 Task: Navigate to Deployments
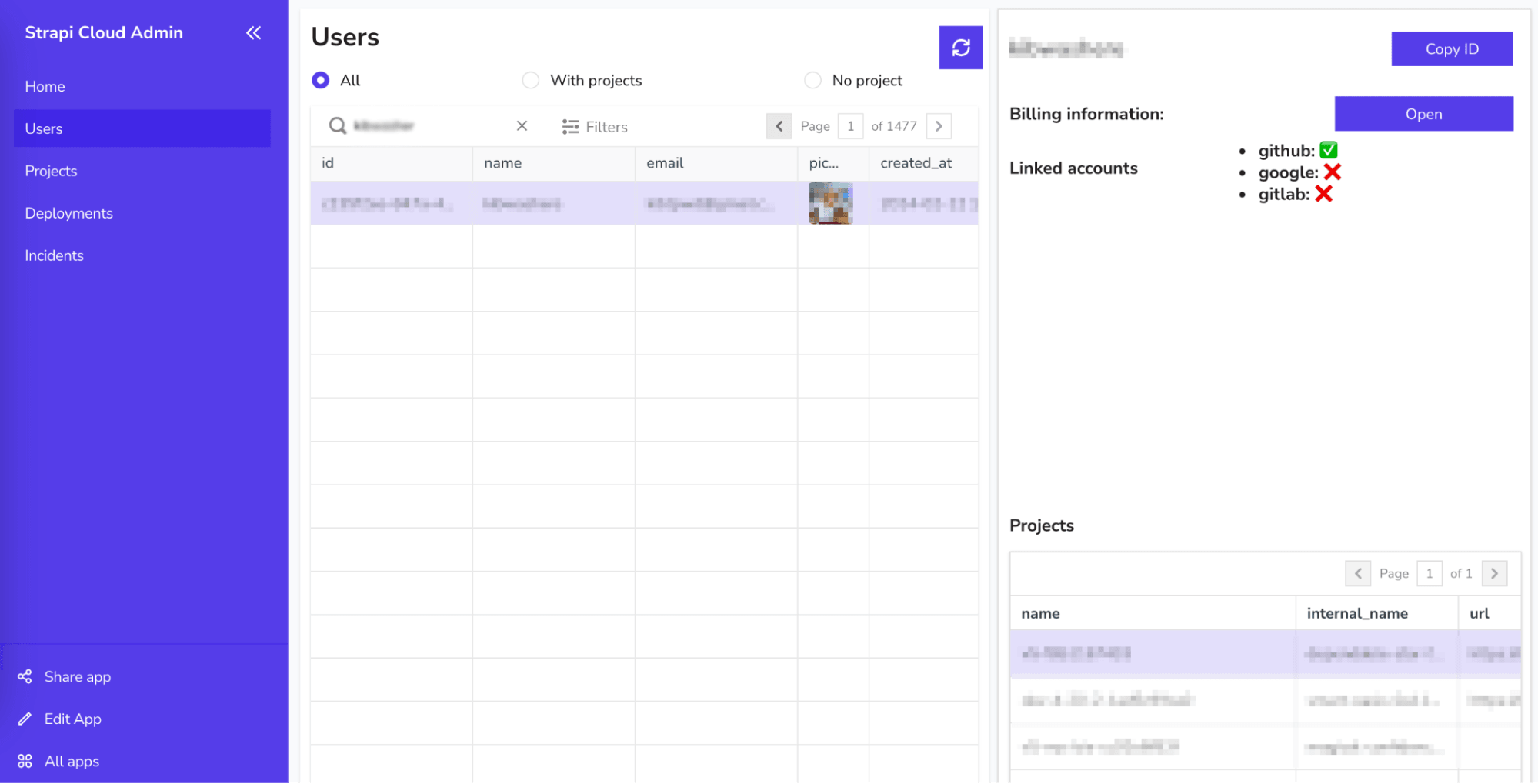(69, 213)
